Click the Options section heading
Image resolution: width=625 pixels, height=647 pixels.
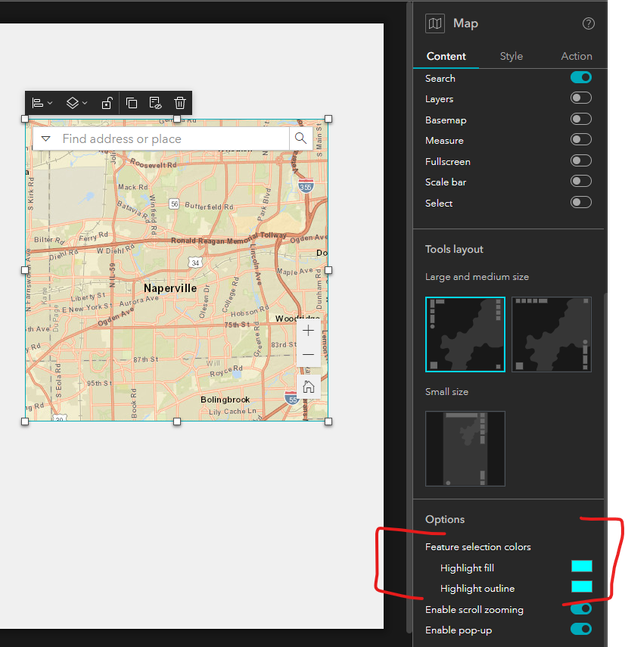(x=445, y=519)
